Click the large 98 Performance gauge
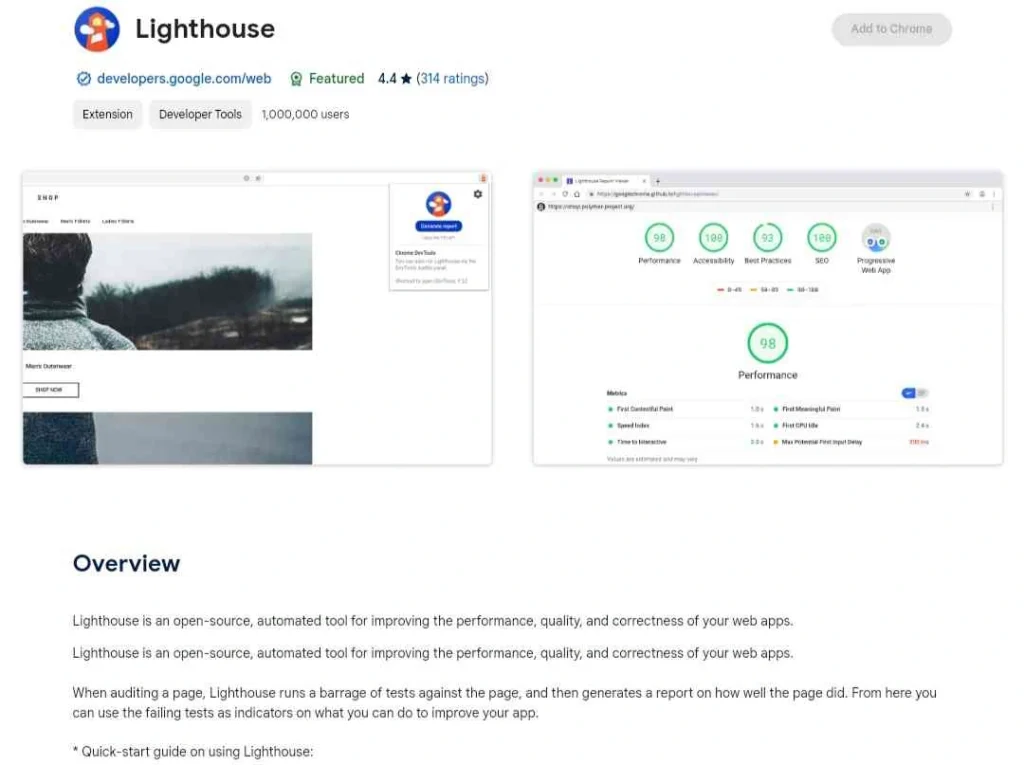The height and width of the screenshot is (765, 1024). 767,343
